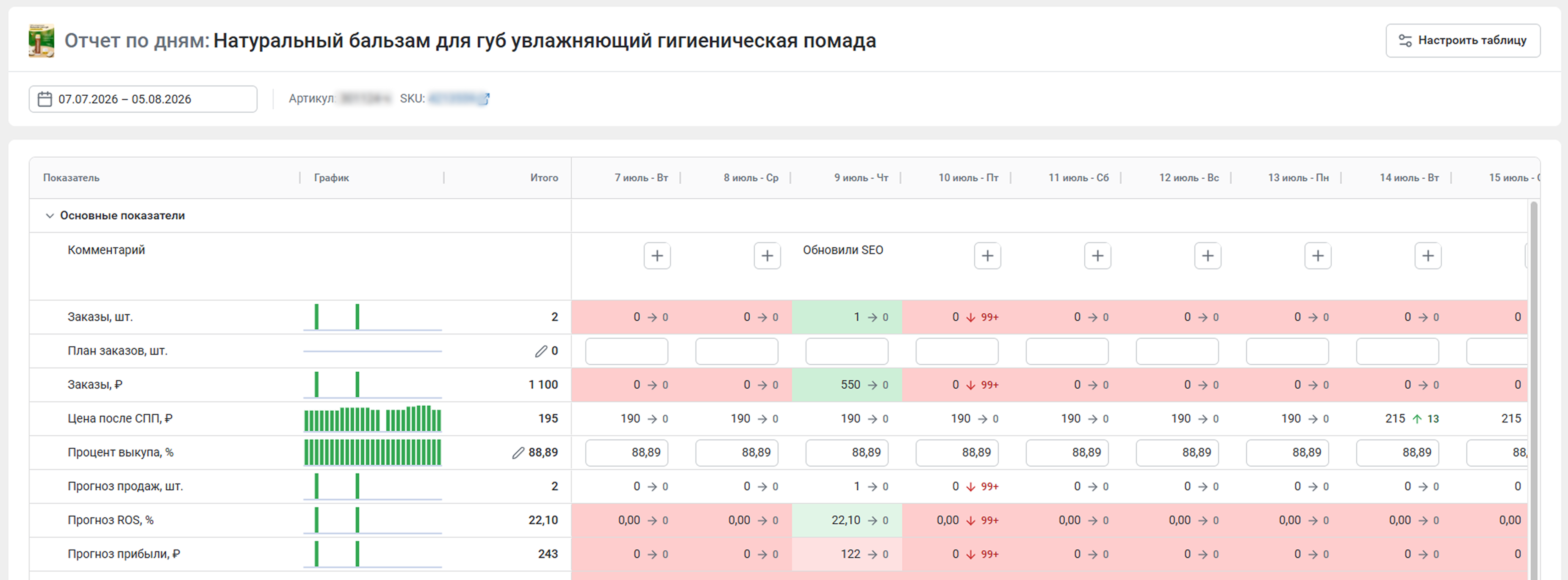Click the План заказов field for 7 июль
Screen dimensions: 1568x580
click(x=626, y=351)
